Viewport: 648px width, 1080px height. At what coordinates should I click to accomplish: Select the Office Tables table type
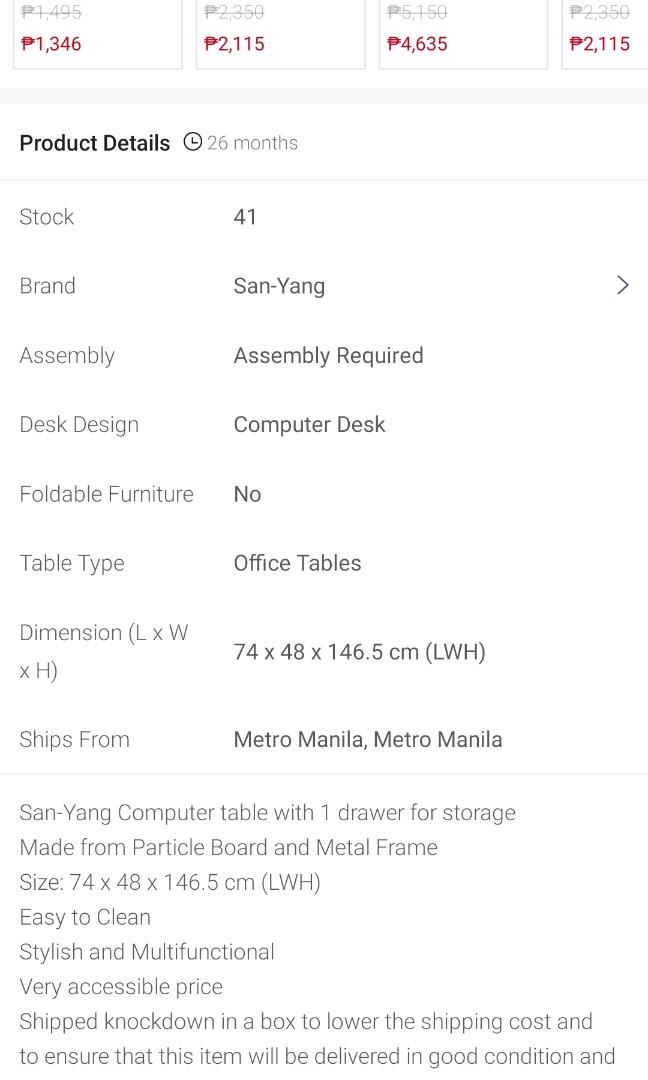tap(297, 563)
